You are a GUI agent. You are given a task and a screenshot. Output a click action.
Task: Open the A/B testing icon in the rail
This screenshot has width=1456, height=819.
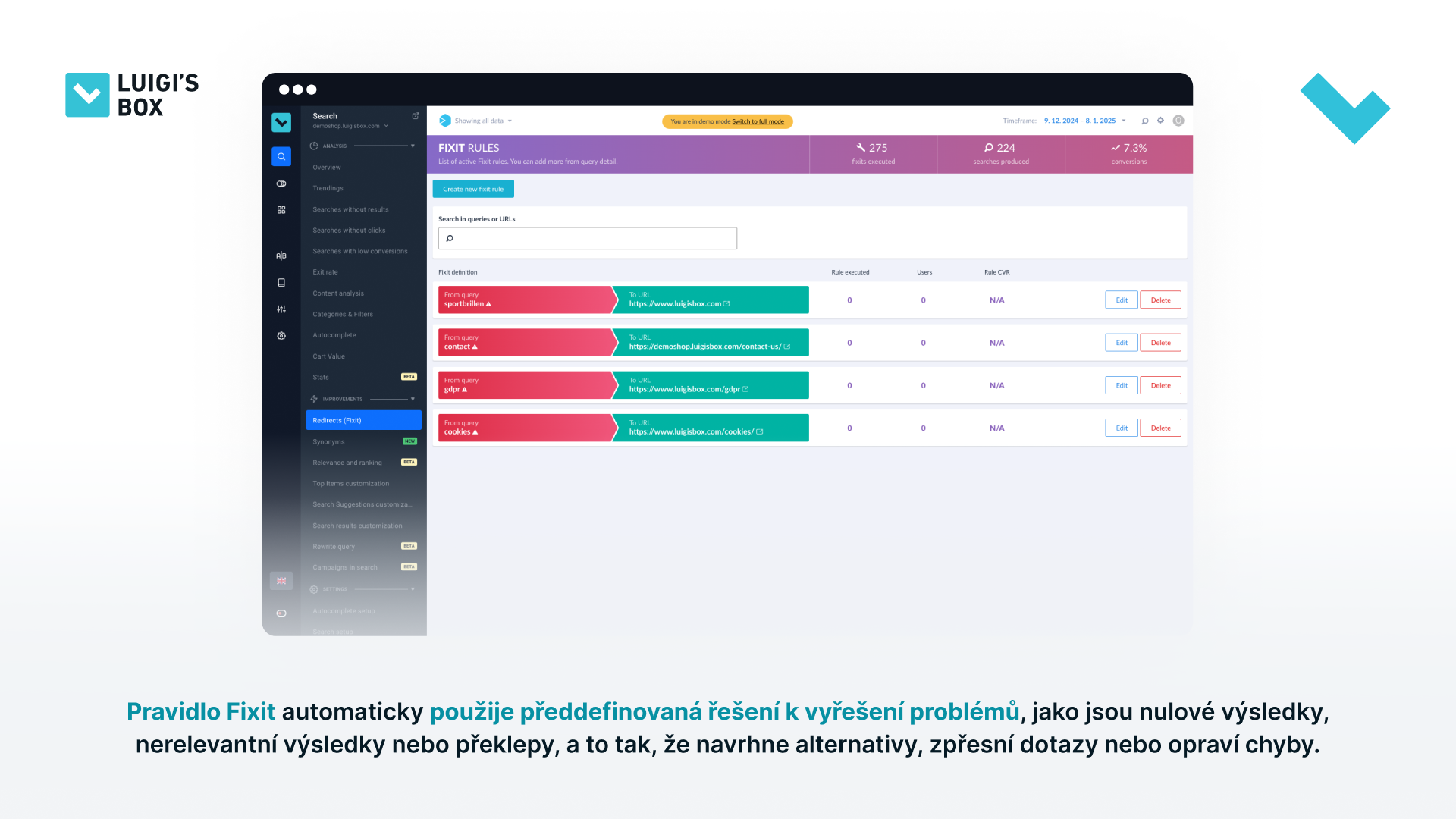tap(281, 256)
